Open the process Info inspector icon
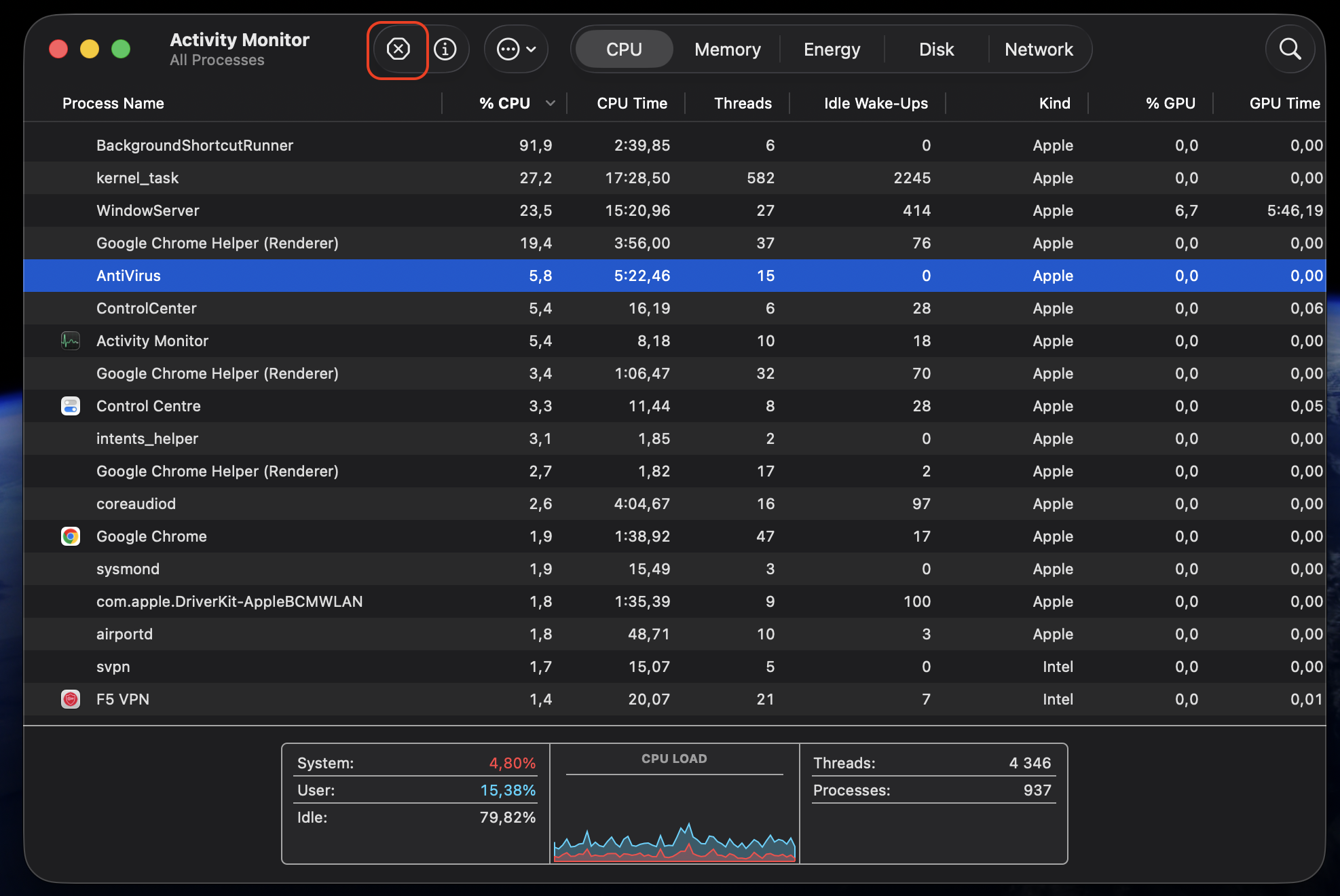 (x=445, y=50)
